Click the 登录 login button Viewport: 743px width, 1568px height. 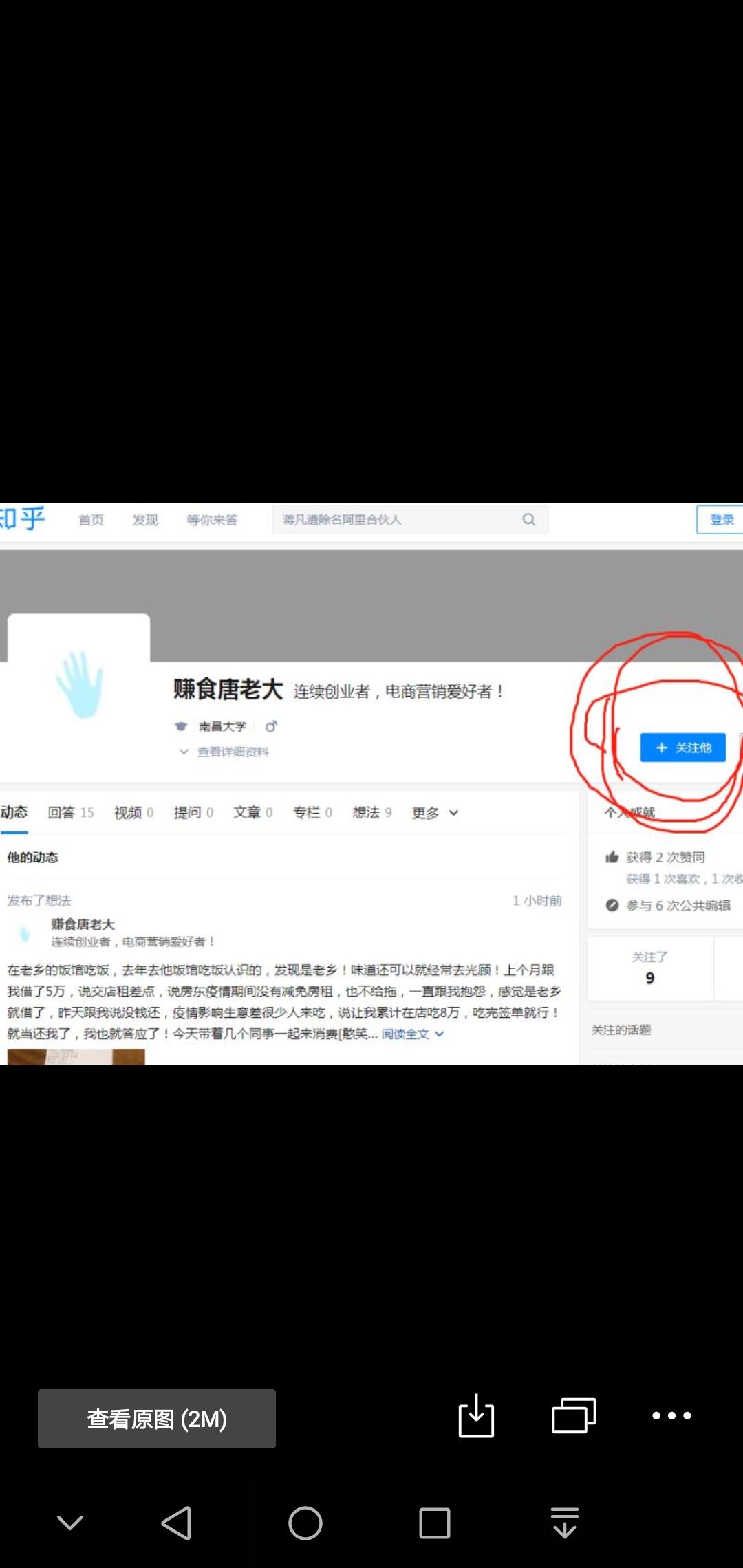tap(720, 519)
